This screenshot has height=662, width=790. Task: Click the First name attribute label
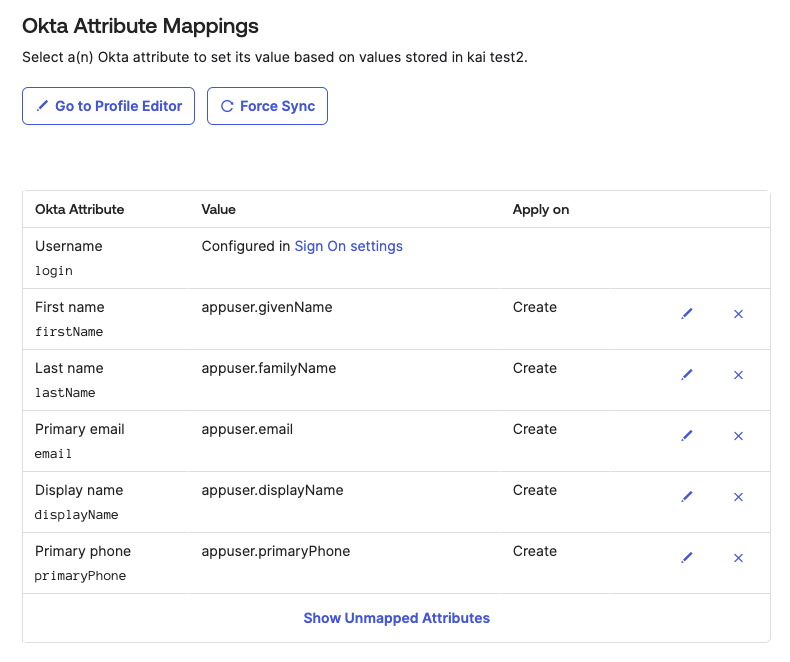70,307
